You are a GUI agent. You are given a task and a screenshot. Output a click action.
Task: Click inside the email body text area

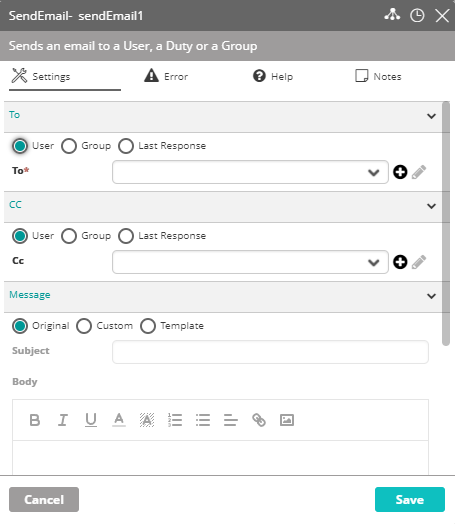220,457
